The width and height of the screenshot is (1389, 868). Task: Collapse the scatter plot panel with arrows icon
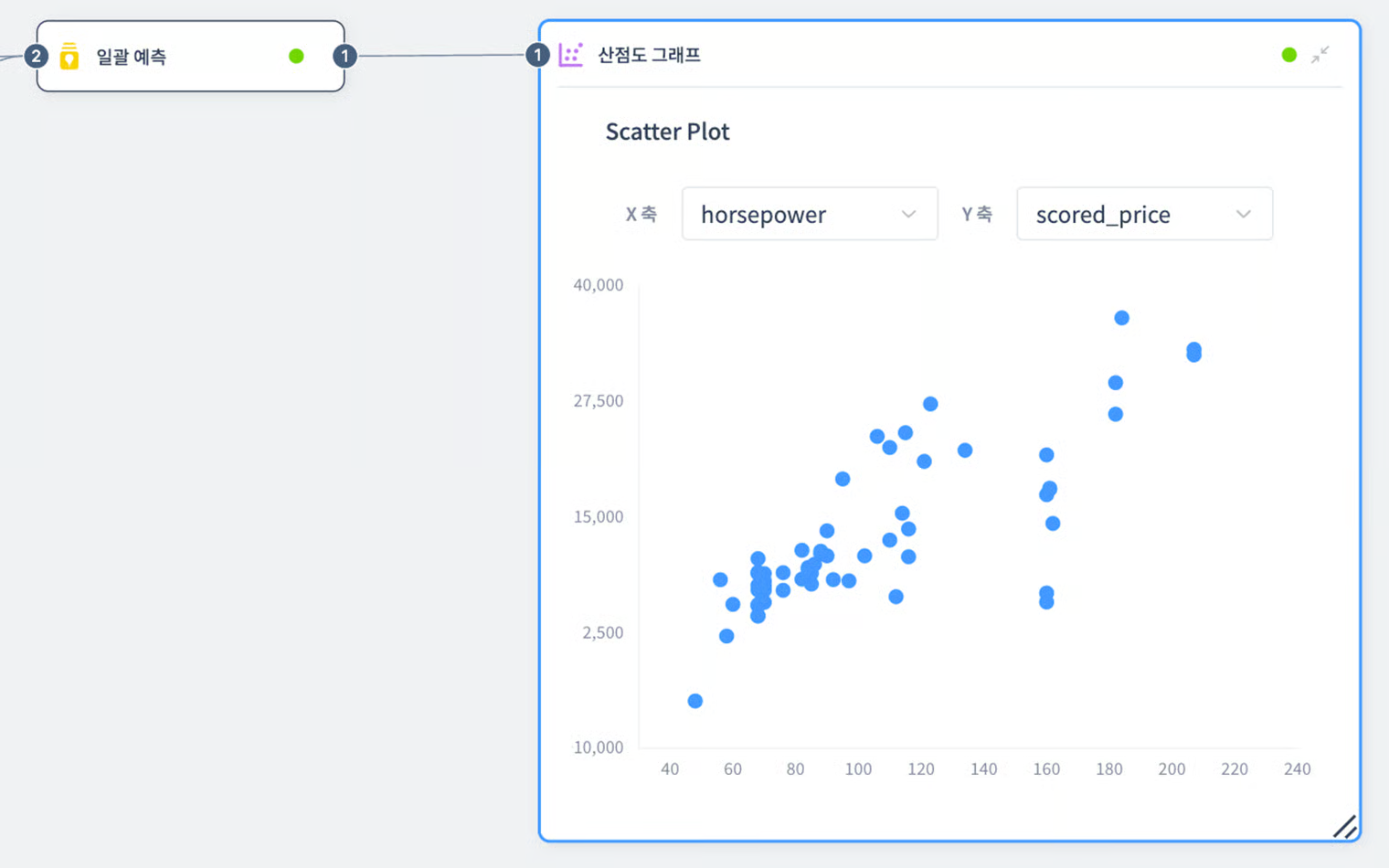point(1320,55)
